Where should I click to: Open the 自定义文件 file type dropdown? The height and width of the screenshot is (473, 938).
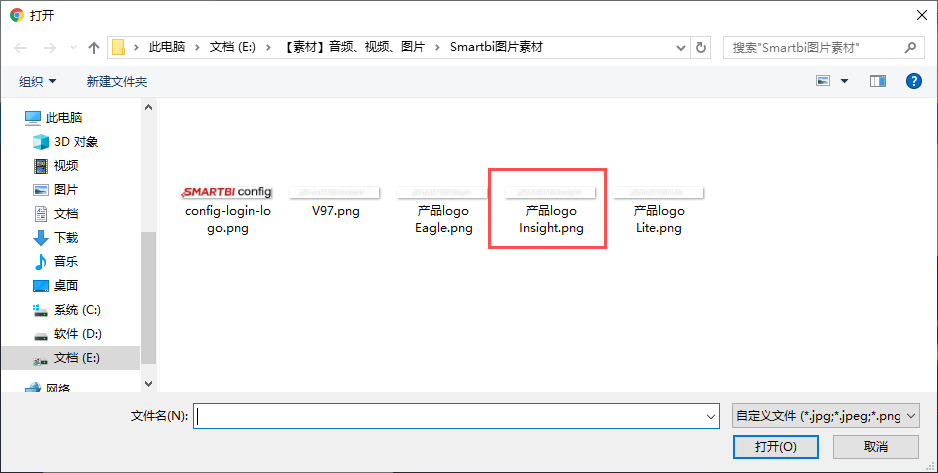(x=826, y=416)
